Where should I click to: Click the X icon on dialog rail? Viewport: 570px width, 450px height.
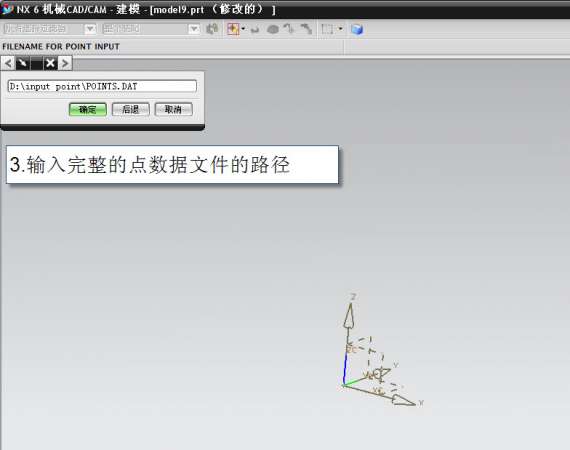pos(51,63)
